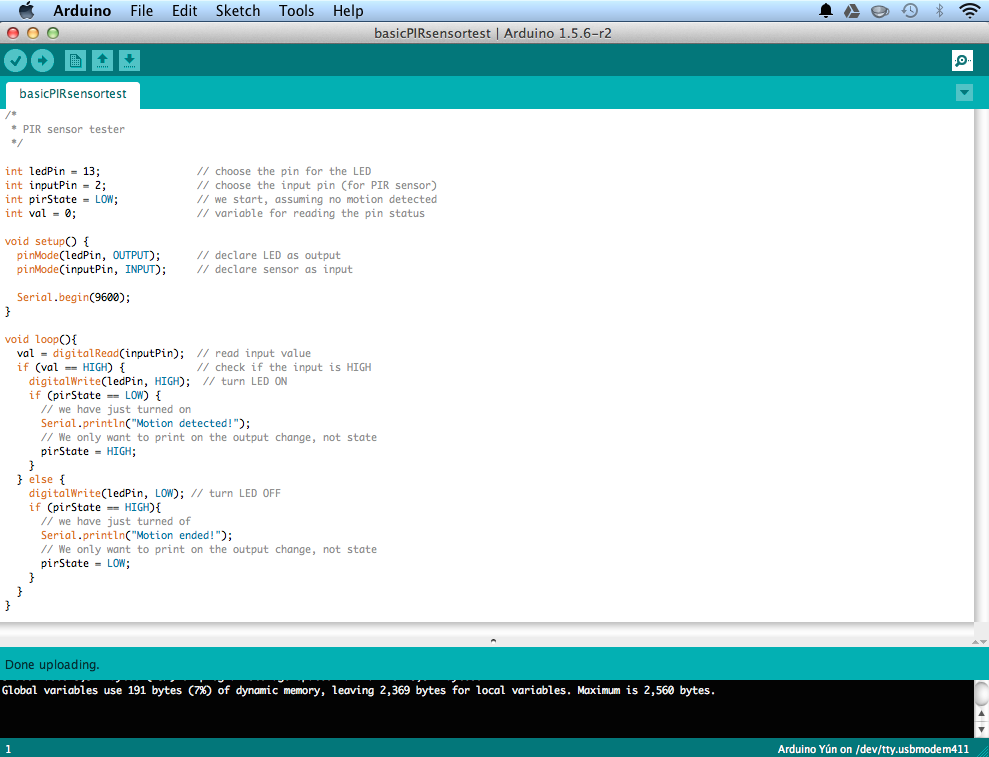989x757 pixels.
Task: Click 'pinMode(inputPin, INPUT);' line
Action: pos(91,269)
